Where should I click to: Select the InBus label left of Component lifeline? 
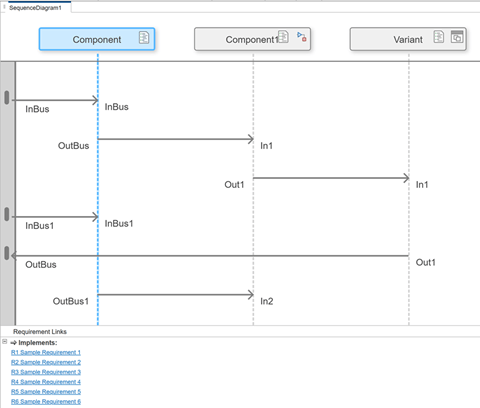(37, 109)
